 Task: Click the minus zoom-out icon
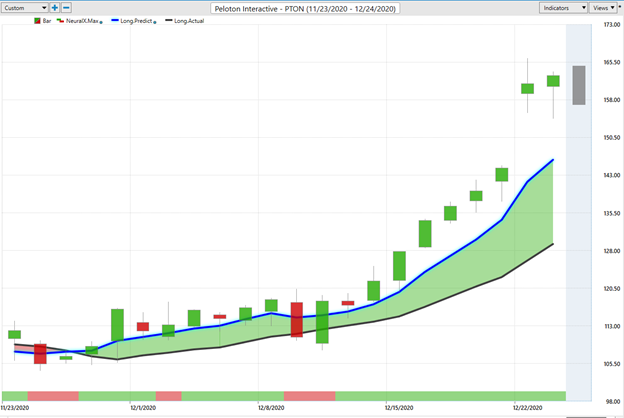[66, 8]
